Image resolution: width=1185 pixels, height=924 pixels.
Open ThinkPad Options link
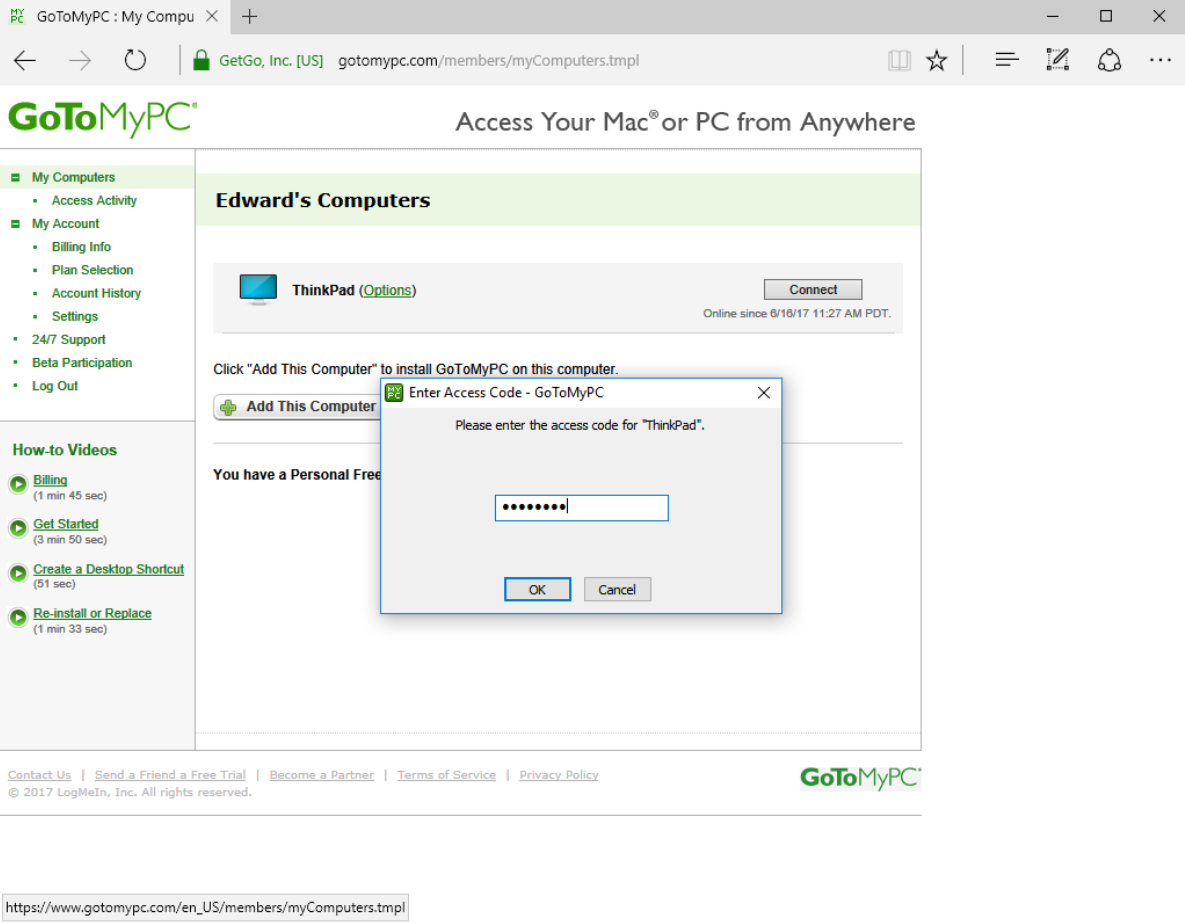387,290
